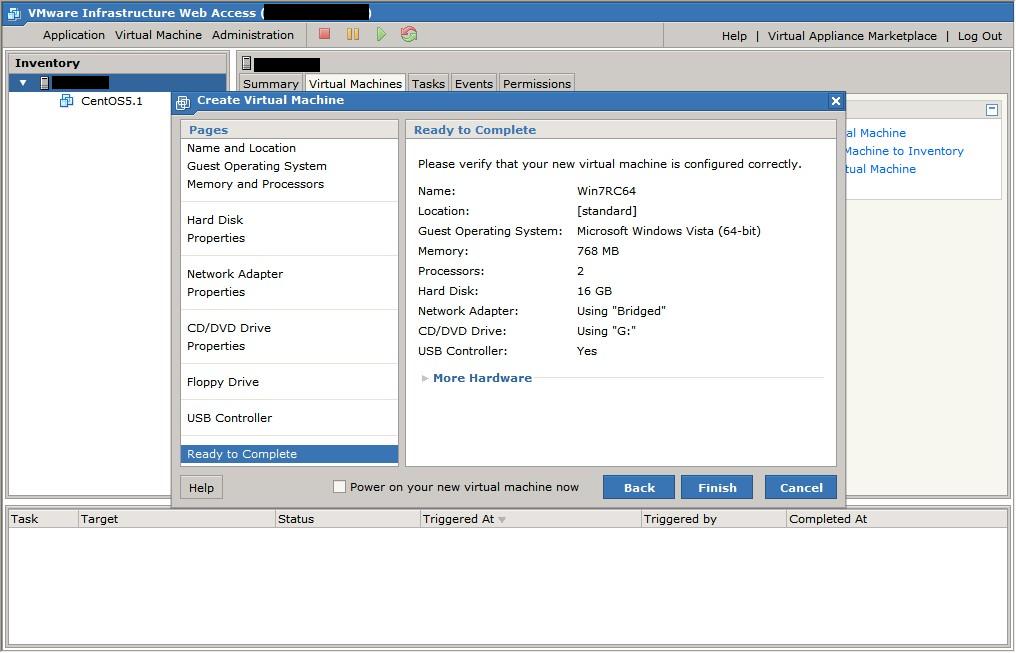
Task: Switch to the Virtual Machines tab
Action: pos(355,84)
